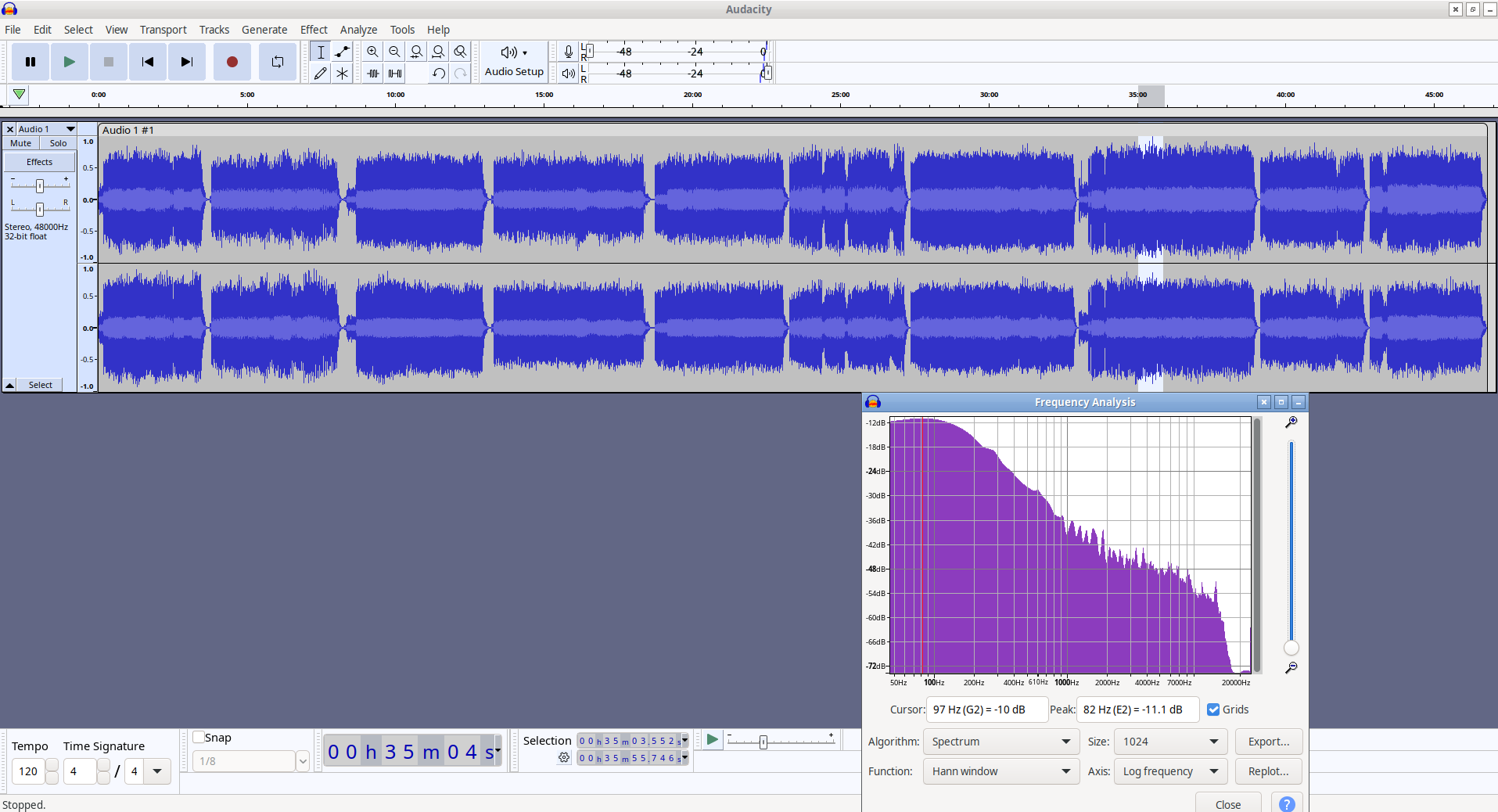Open the Log frequency axis dropdown
Viewport: 1498px width, 812px height.
pos(1169,771)
